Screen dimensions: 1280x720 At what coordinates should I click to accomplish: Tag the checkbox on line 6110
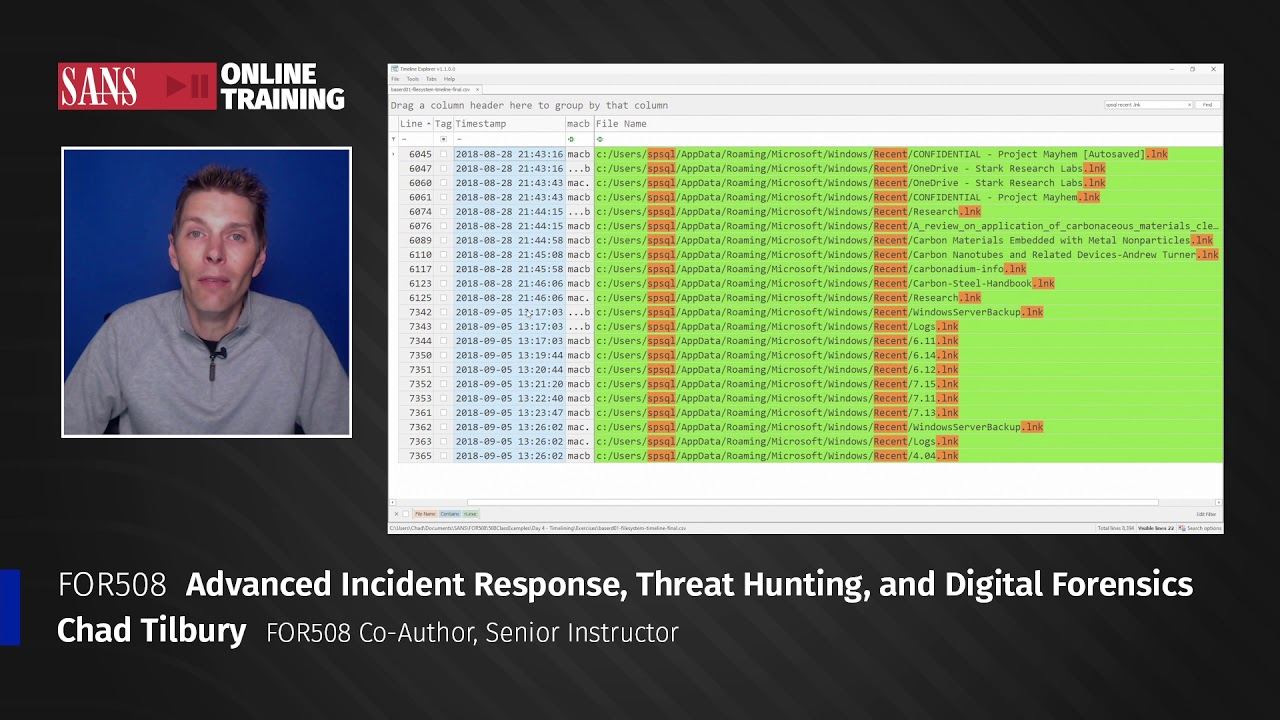pos(444,255)
